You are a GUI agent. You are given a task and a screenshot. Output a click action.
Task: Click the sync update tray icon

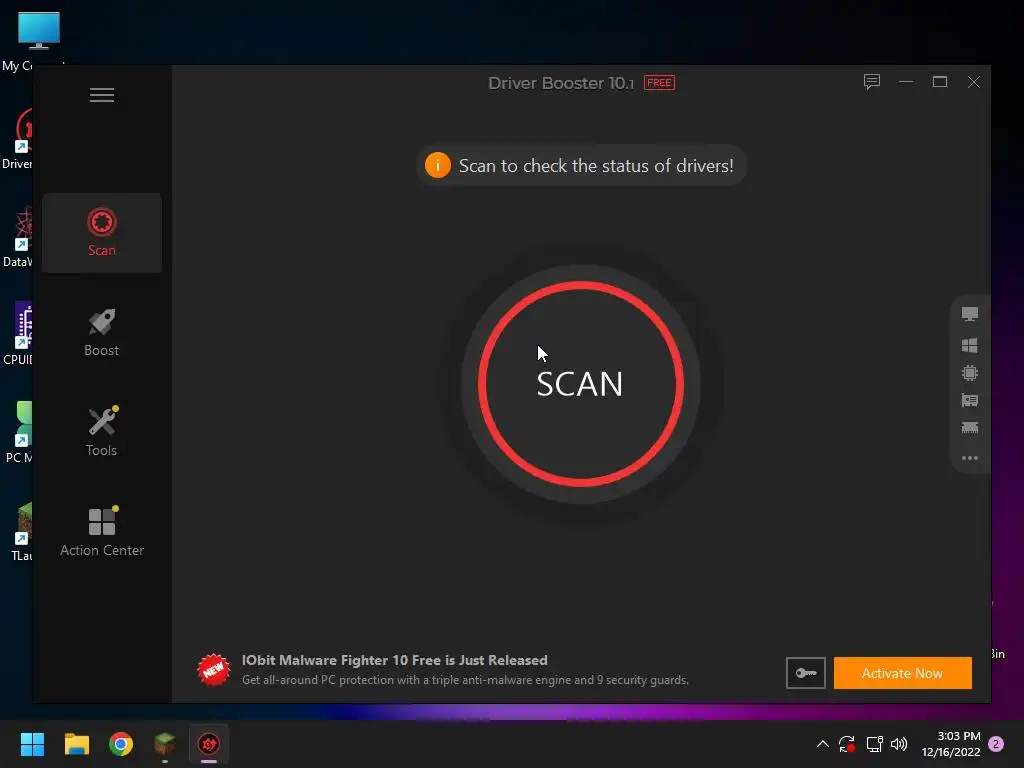[x=847, y=744]
